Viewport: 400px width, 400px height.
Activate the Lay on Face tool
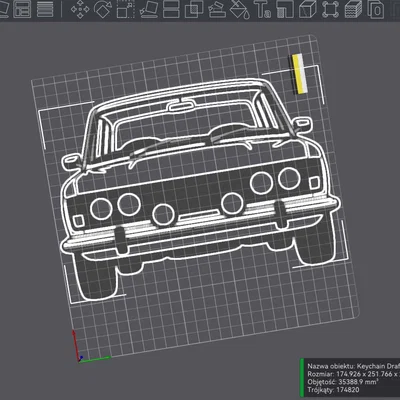148,9
